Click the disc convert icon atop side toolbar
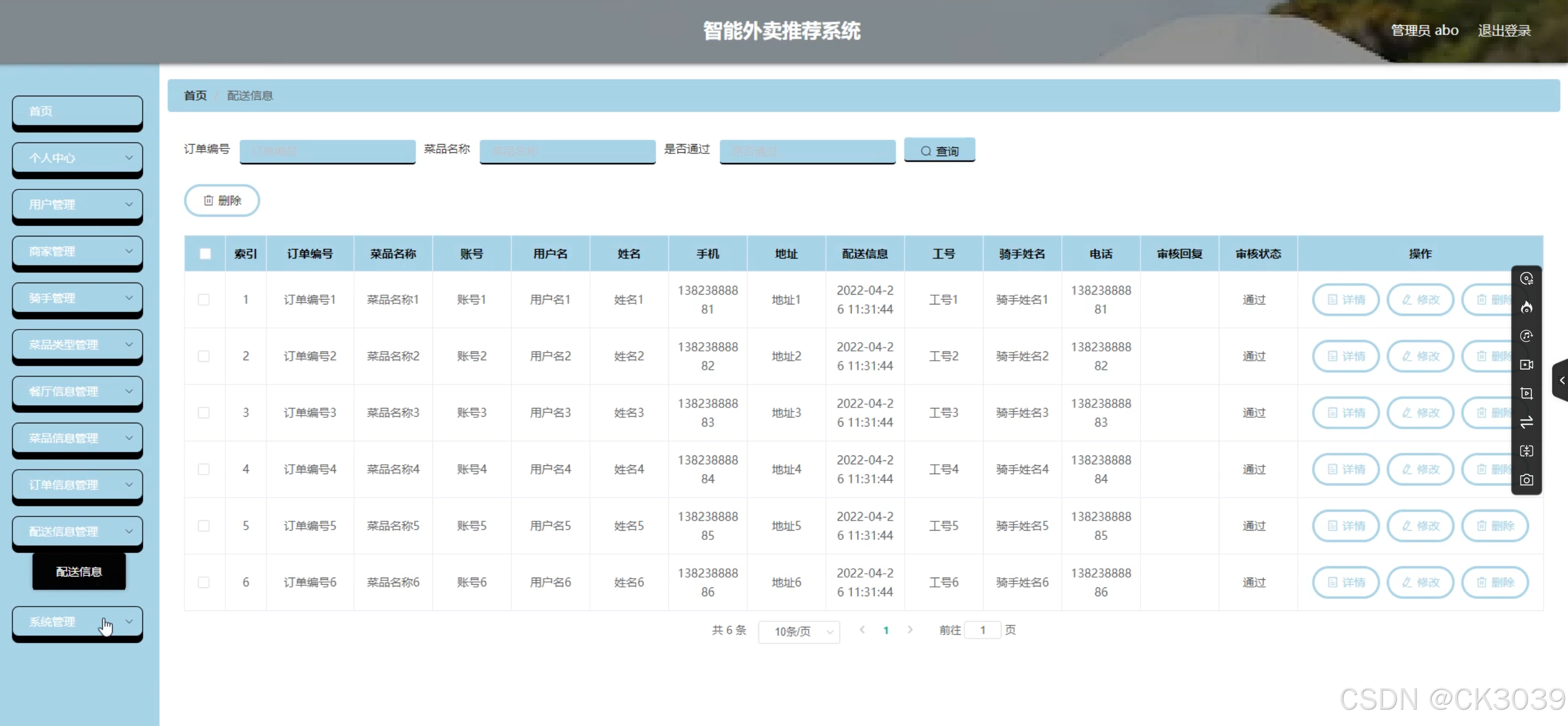This screenshot has height=726, width=1568. pos(1526,279)
